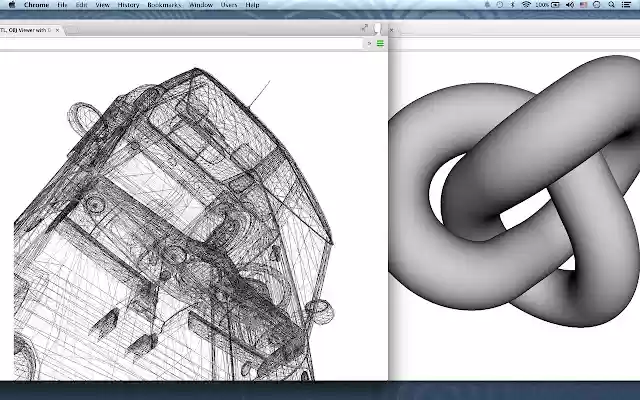Viewport: 640px width, 400px height.
Task: Open the clock icon in menu bar
Action: click(597, 5)
